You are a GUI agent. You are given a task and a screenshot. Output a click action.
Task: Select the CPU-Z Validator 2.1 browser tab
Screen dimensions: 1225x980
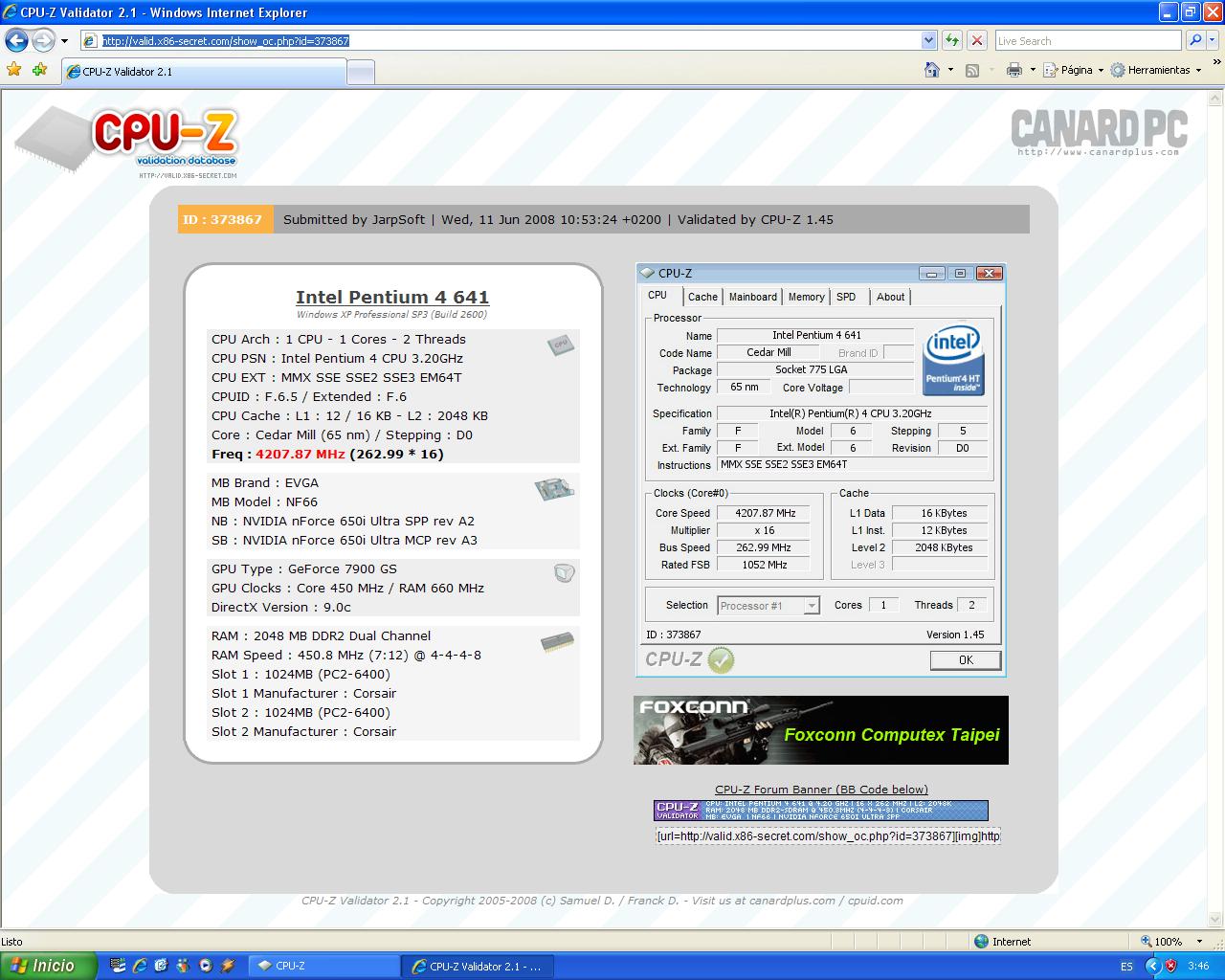click(204, 72)
